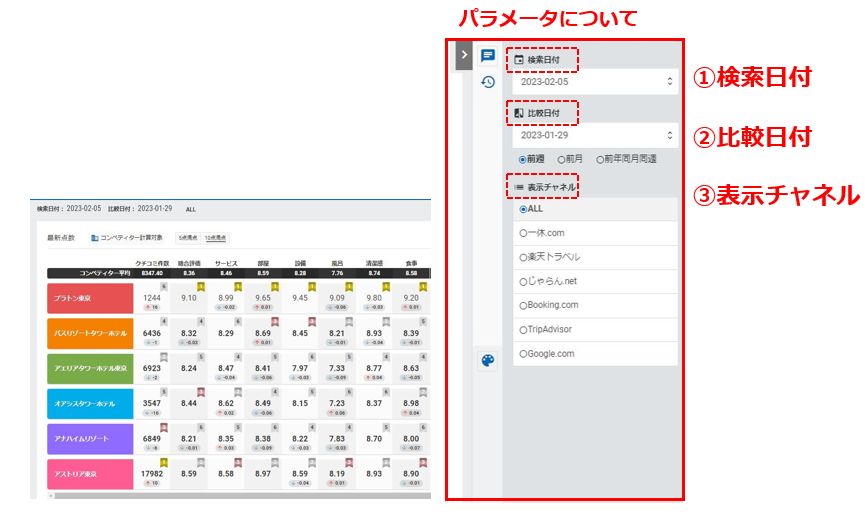The height and width of the screenshot is (520, 865).
Task: Click the compare icon beside 比較日付
Action: 519,114
